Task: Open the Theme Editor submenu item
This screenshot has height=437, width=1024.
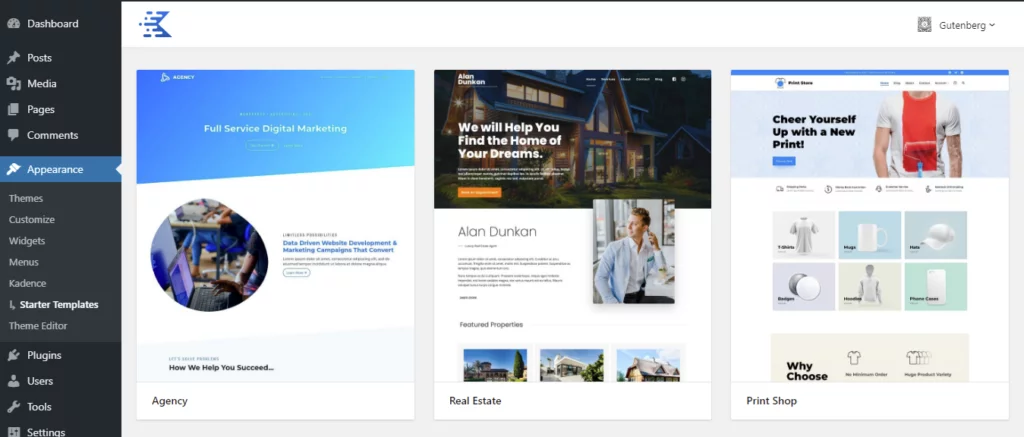Action: [38, 325]
